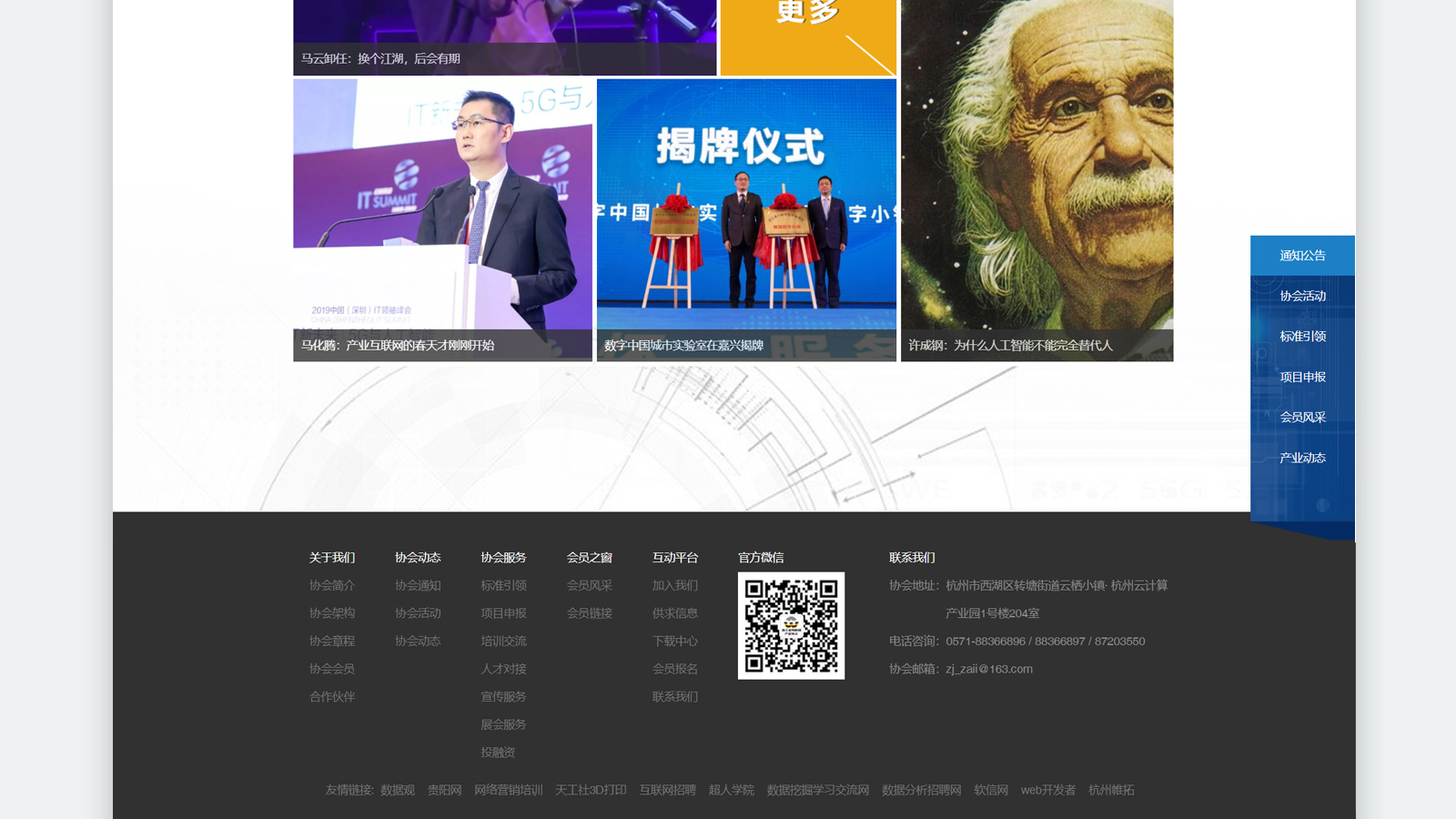
Task: Open 会员风采 in the right sidebar
Action: [x=1302, y=418]
